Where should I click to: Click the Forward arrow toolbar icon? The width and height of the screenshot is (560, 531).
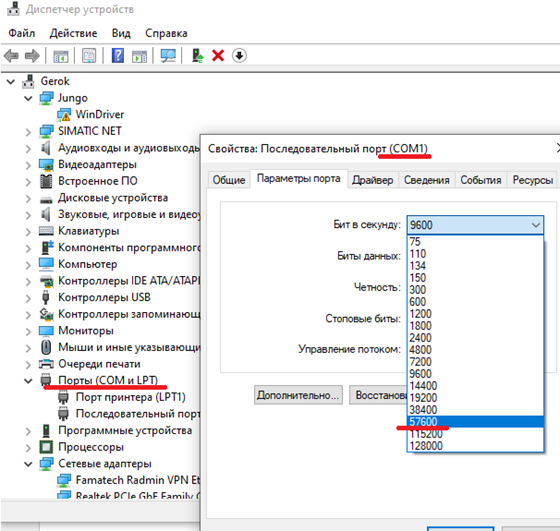32,56
